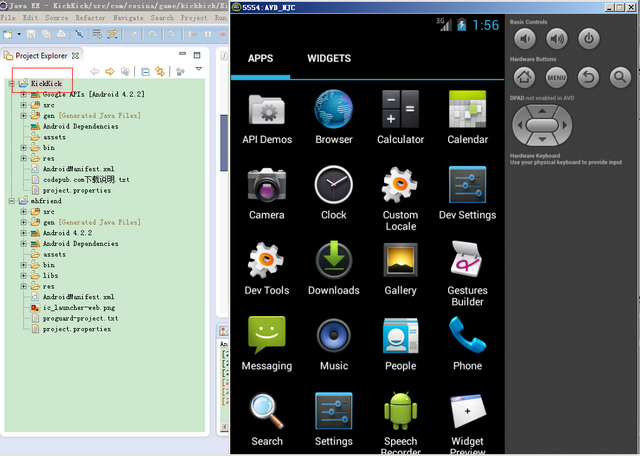Image resolution: width=640 pixels, height=456 pixels.
Task: Open the Calendar app
Action: [467, 118]
